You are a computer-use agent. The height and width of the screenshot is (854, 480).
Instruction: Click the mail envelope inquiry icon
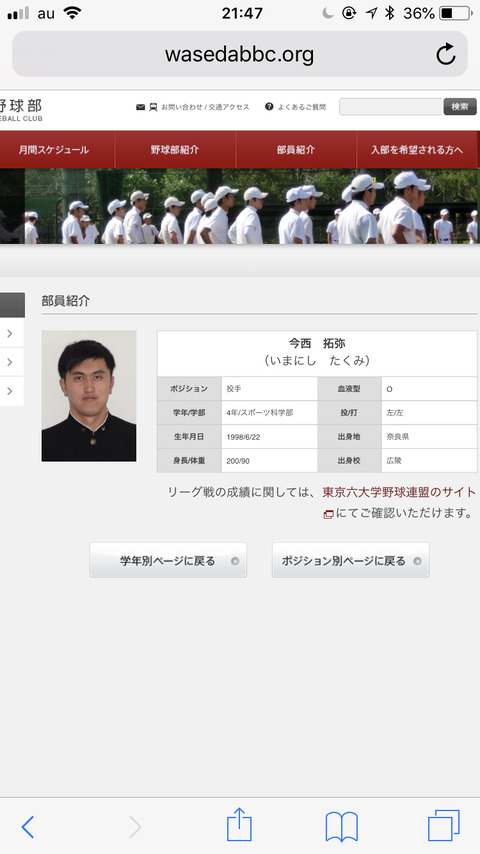coord(141,107)
